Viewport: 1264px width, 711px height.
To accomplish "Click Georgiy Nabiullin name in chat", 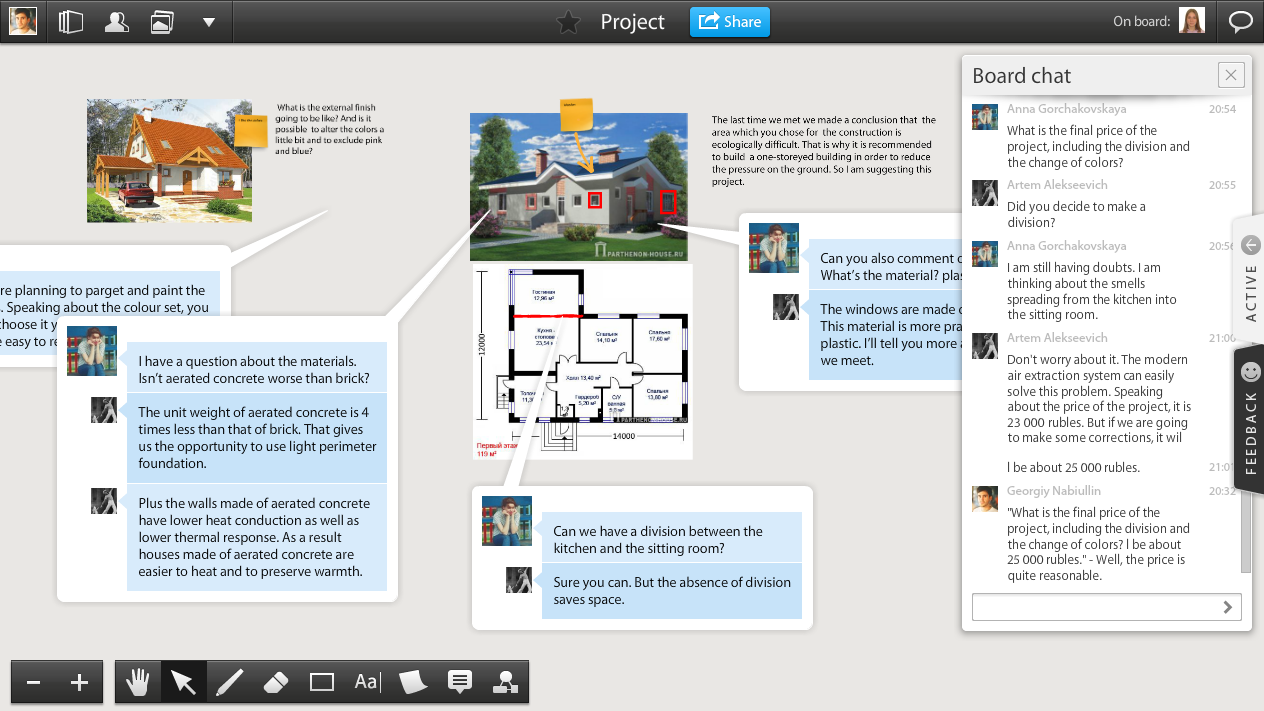I will tap(1053, 491).
